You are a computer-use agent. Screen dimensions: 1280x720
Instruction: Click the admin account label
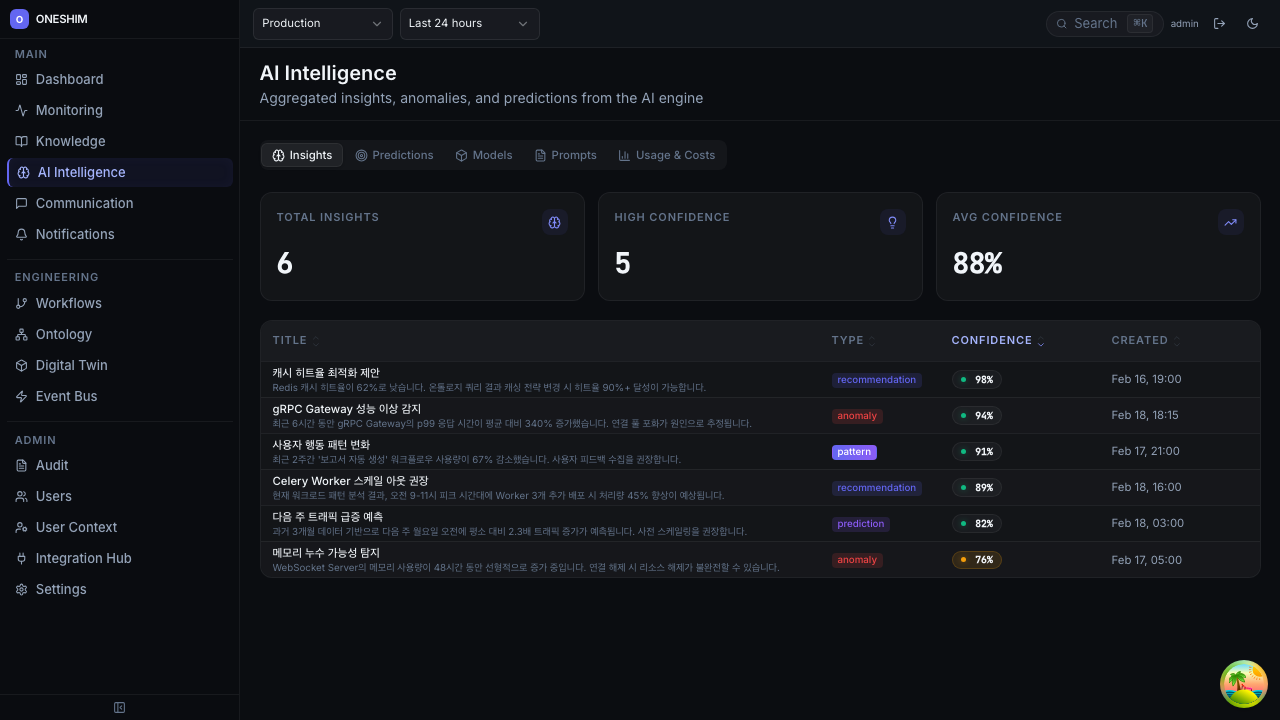1184,23
